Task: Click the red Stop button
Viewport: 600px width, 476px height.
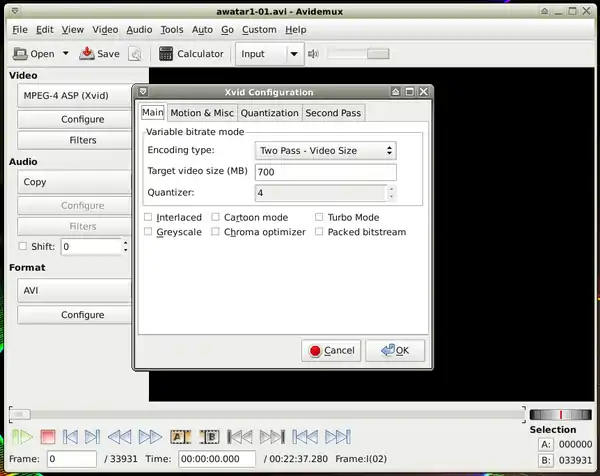Action: (47, 437)
